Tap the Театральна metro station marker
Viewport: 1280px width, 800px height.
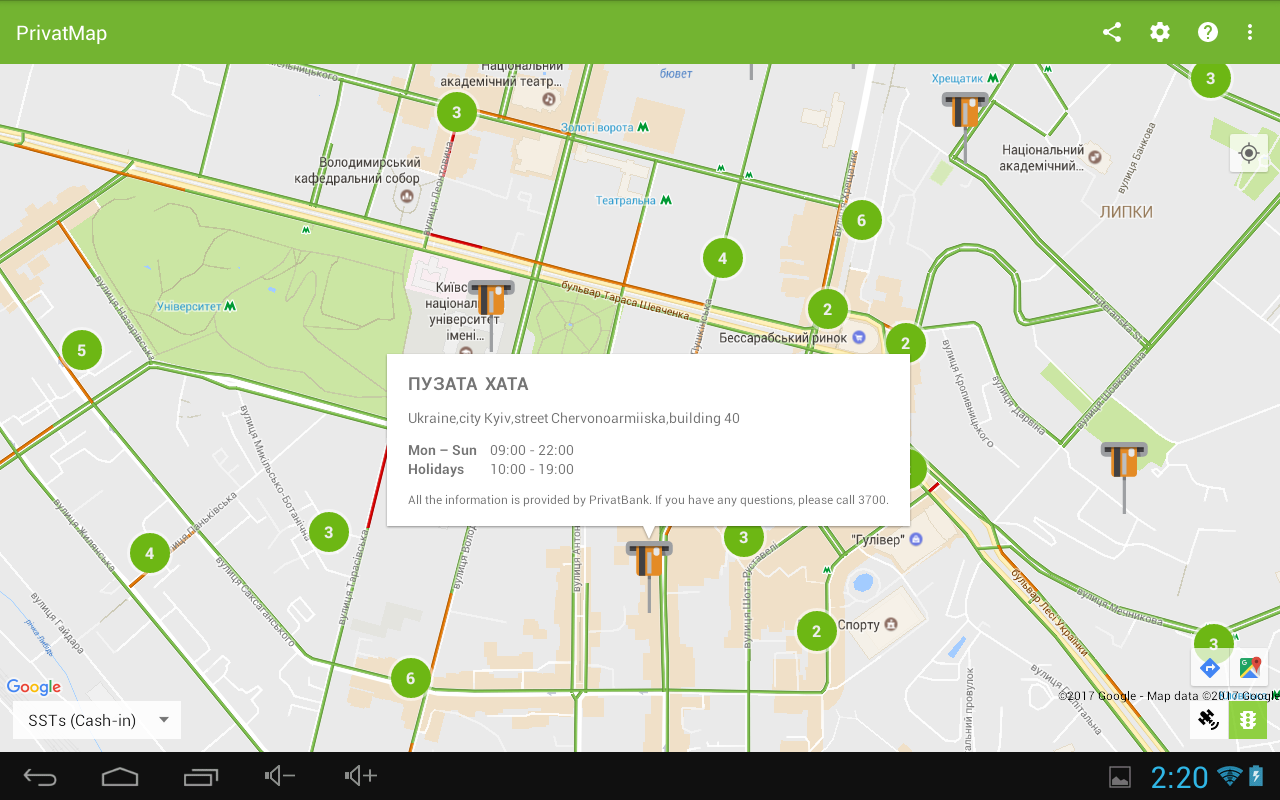pyautogui.click(x=666, y=200)
